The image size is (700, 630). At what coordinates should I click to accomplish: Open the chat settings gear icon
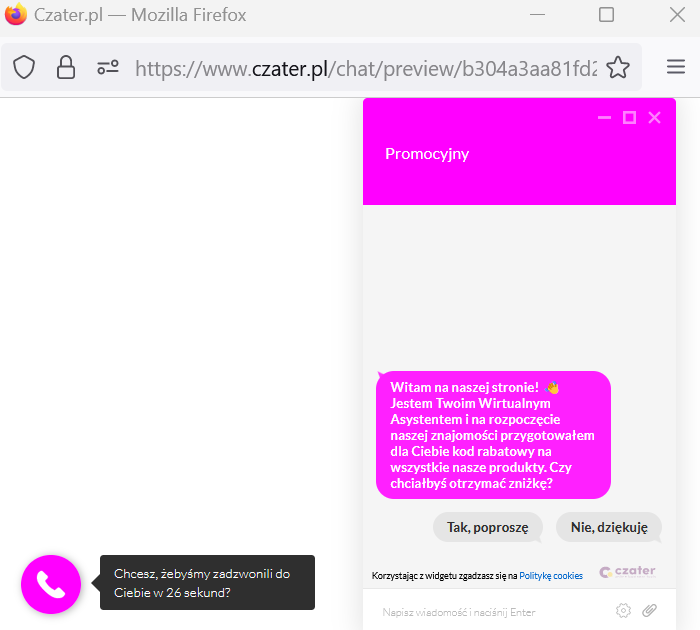(623, 611)
